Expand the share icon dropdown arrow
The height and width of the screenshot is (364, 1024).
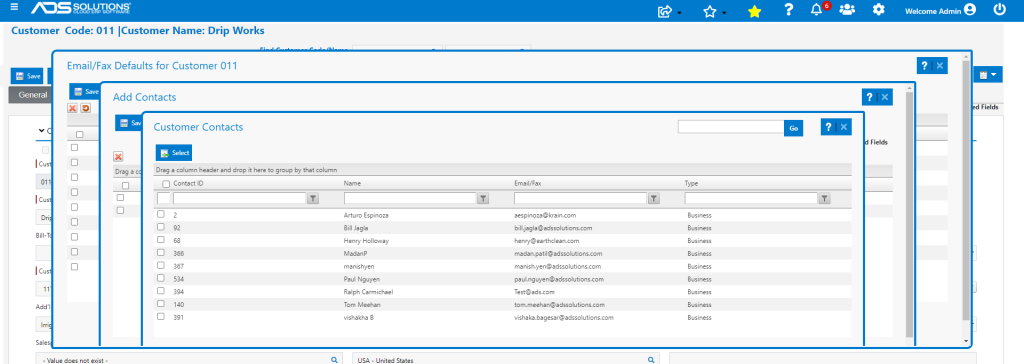tap(679, 13)
